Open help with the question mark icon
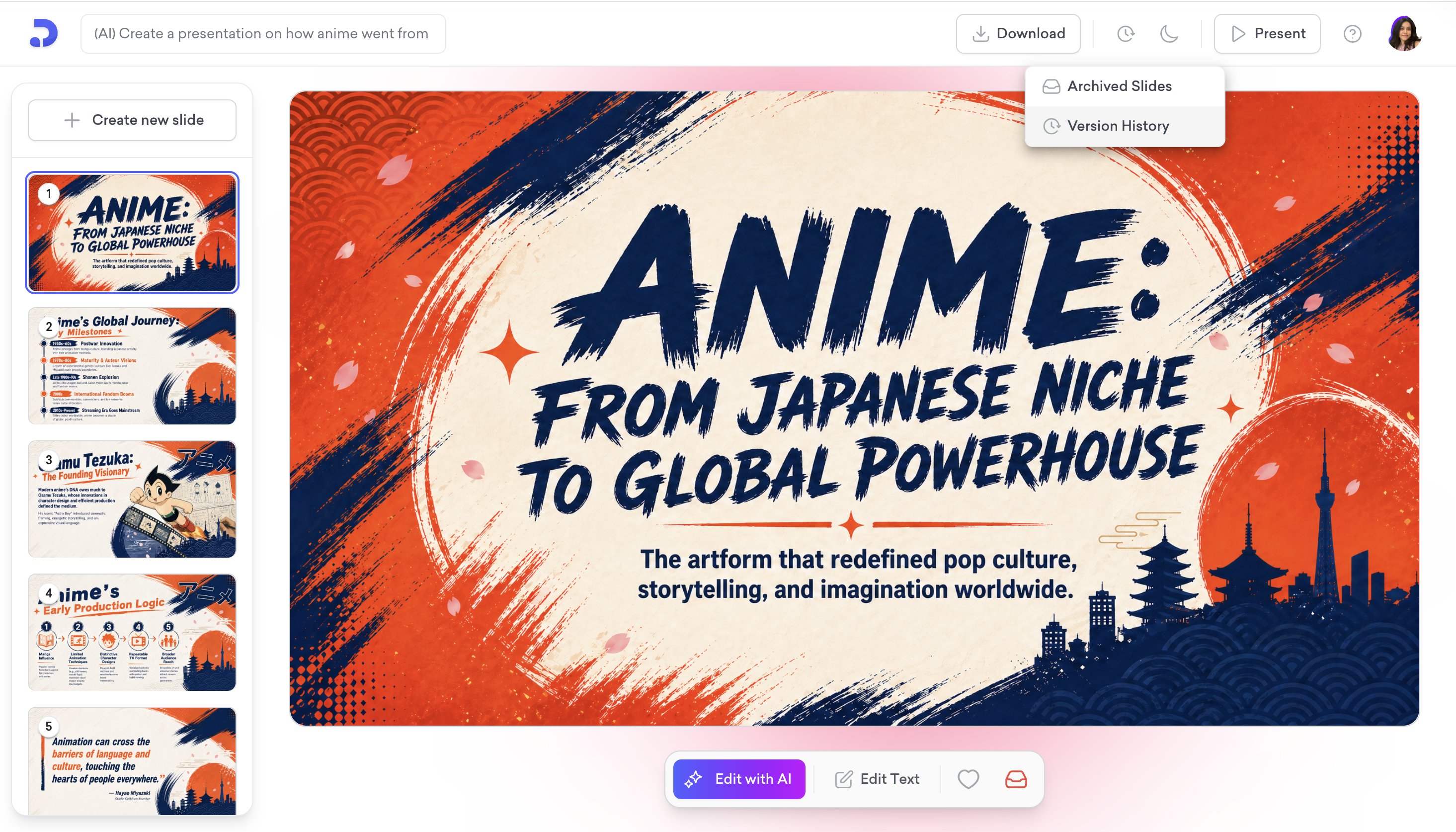1456x832 pixels. pos(1352,34)
